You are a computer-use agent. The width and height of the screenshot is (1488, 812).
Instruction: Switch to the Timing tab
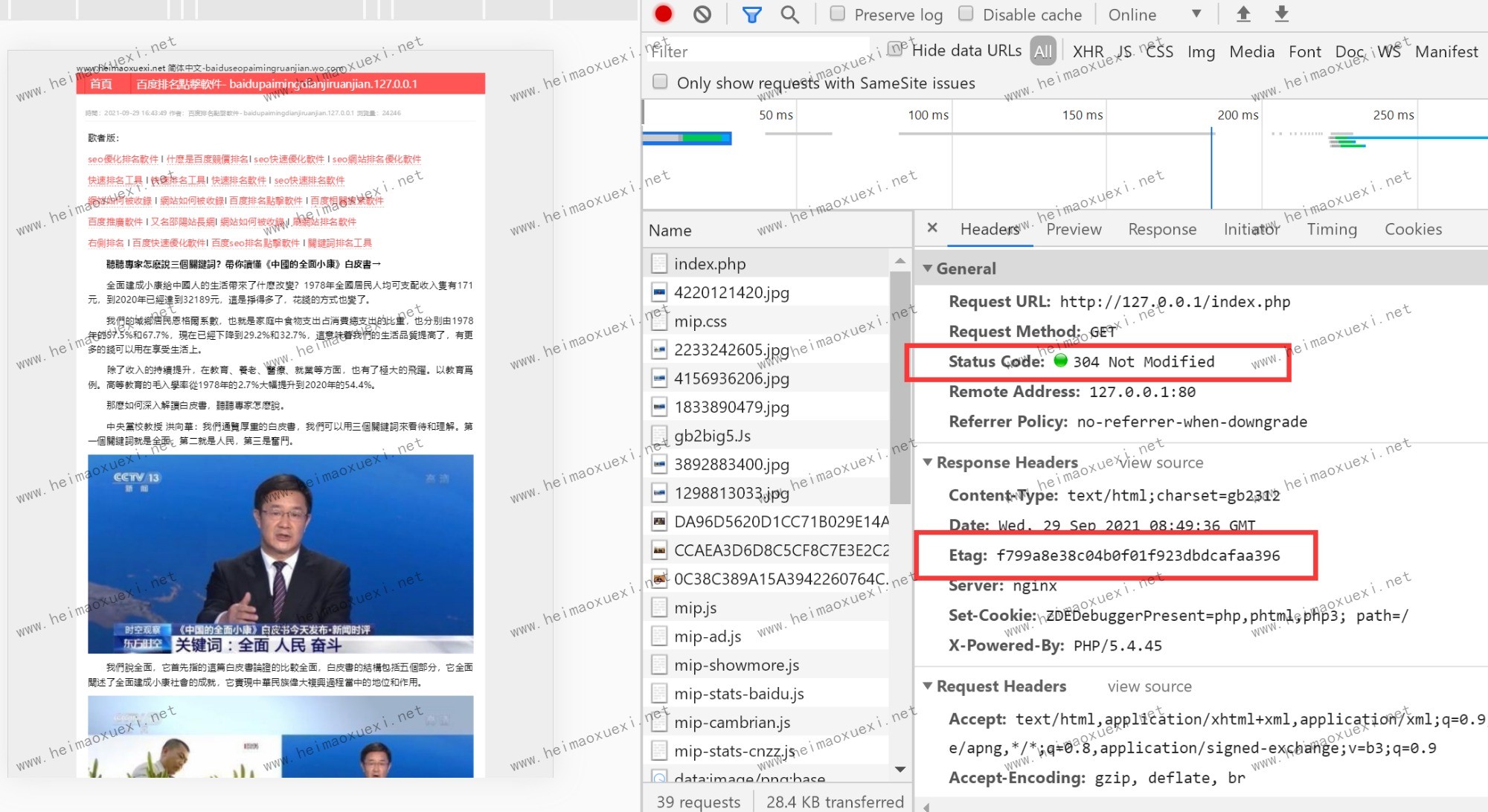point(1331,229)
